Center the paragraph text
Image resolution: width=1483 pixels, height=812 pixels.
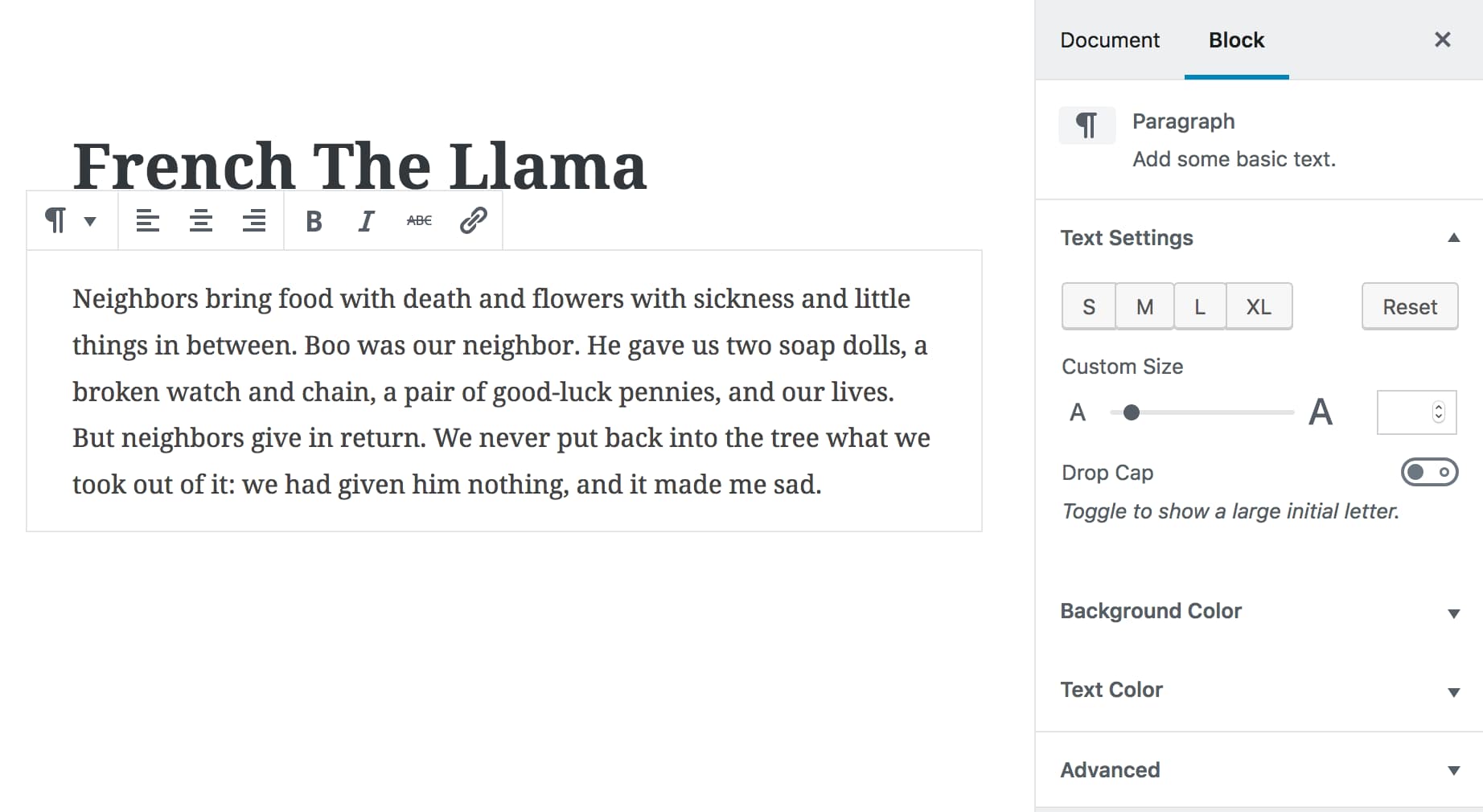point(201,220)
